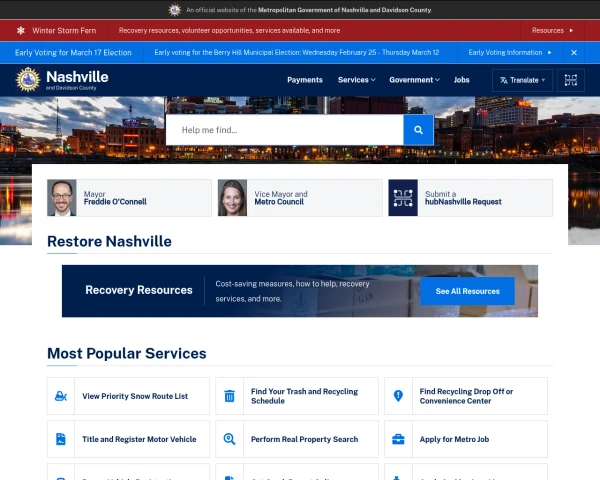Click Berry Hill Municipal Election banner text

point(297,52)
